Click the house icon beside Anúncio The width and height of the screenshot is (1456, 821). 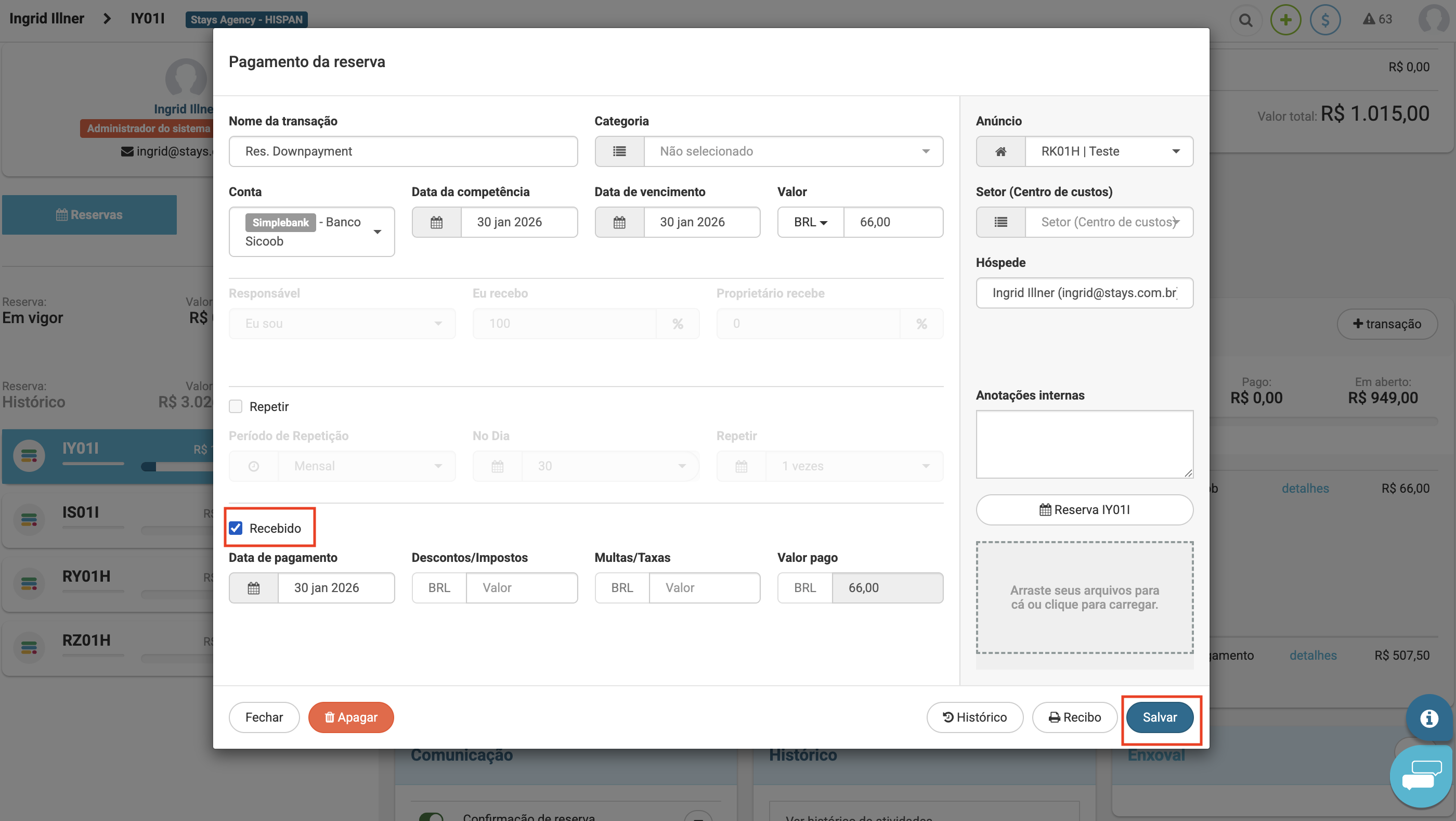[x=1000, y=151]
